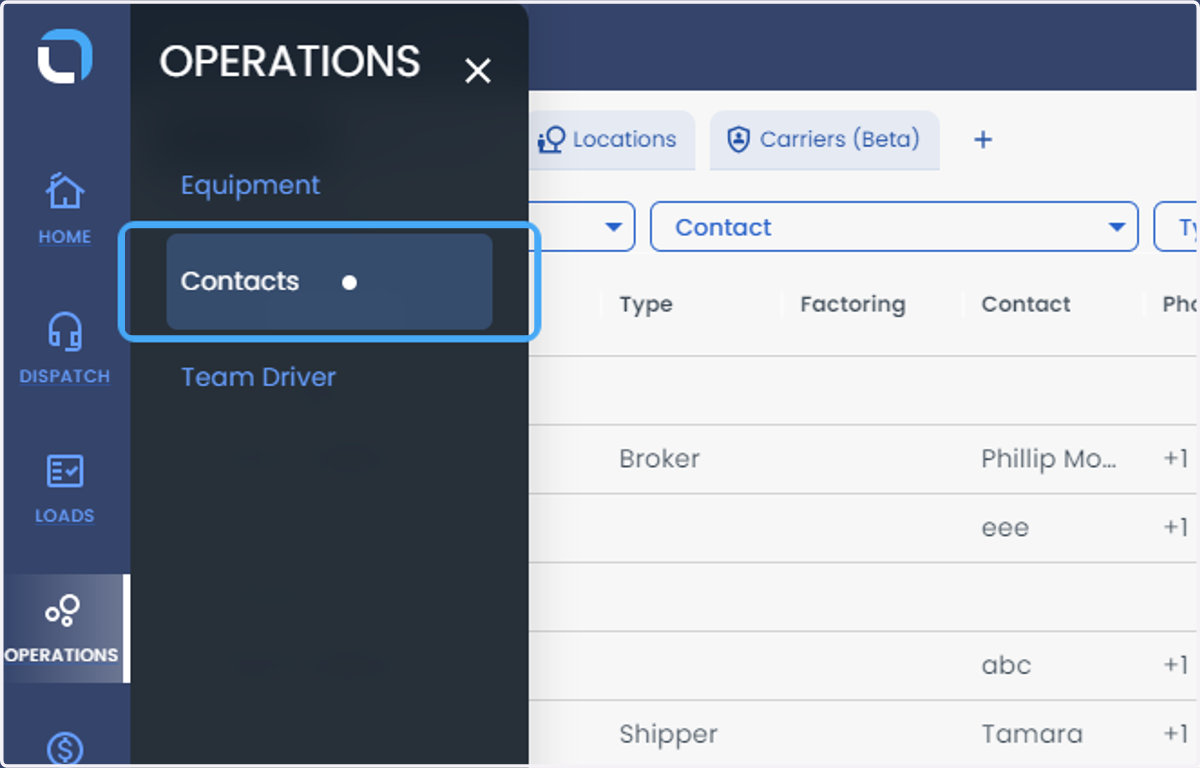Close the Operations menu panel
Viewport: 1200px width, 768px height.
coord(478,71)
